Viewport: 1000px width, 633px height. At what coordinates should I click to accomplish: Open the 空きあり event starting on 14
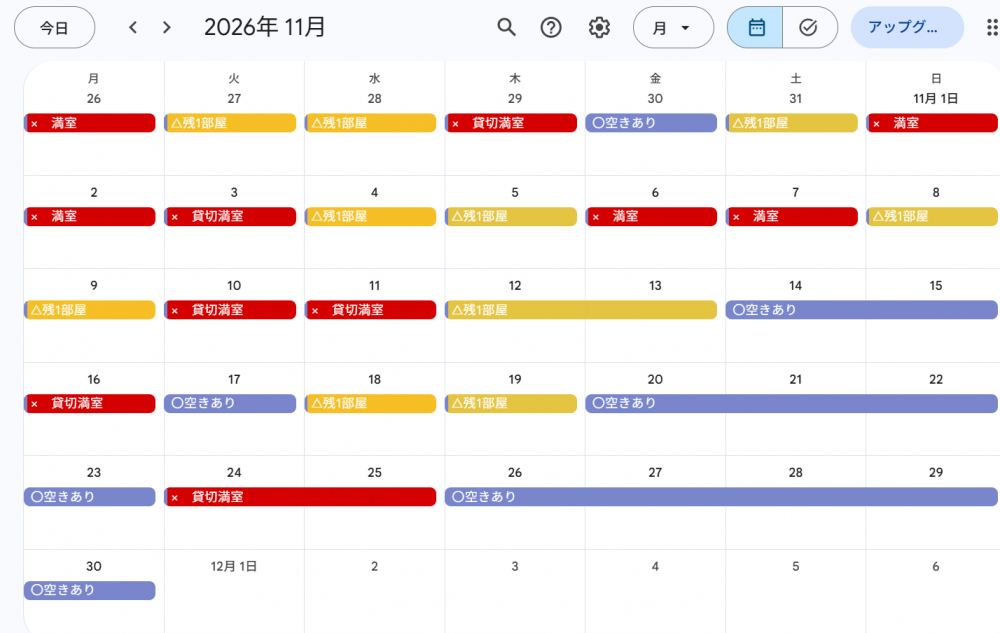pos(862,310)
